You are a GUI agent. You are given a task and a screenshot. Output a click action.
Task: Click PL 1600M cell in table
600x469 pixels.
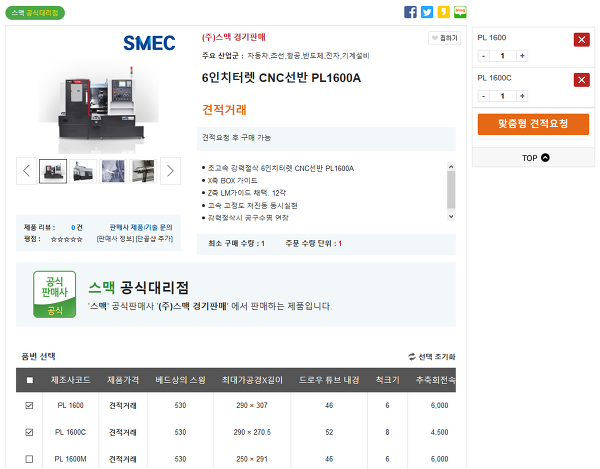[70, 459]
